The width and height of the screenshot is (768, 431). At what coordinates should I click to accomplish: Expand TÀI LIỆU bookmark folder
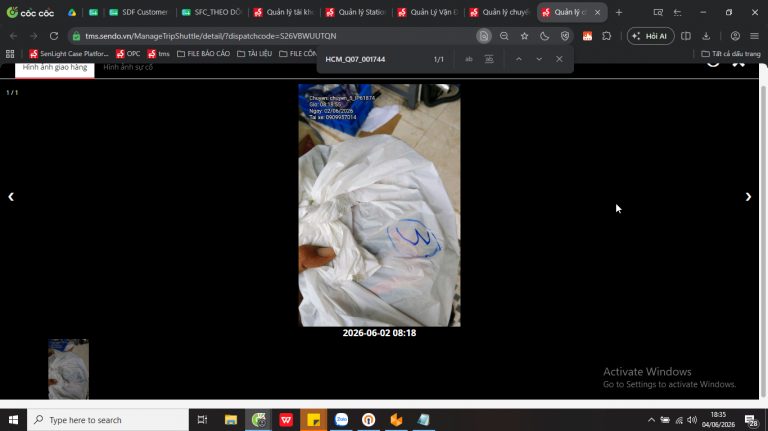point(254,54)
